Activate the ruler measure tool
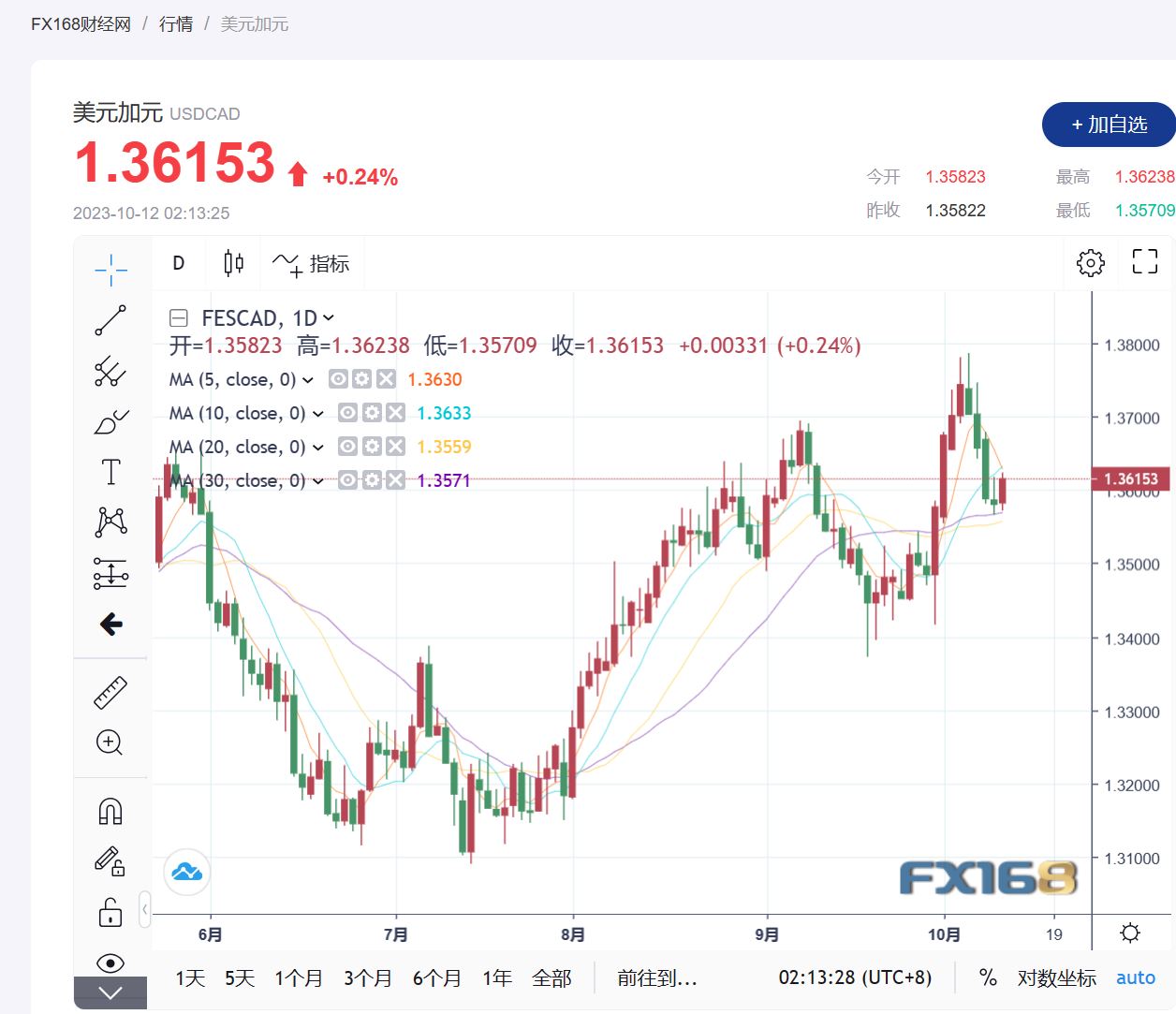The width and height of the screenshot is (1176, 1014). (110, 693)
